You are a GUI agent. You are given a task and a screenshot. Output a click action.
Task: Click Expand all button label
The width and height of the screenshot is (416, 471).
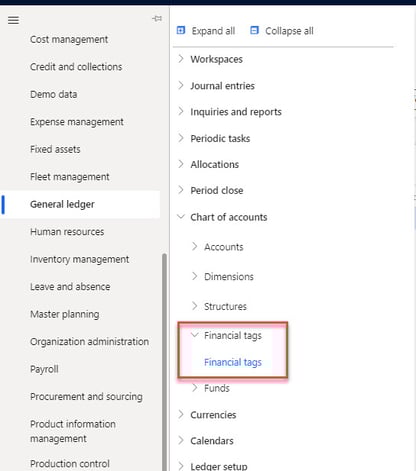[x=213, y=31]
